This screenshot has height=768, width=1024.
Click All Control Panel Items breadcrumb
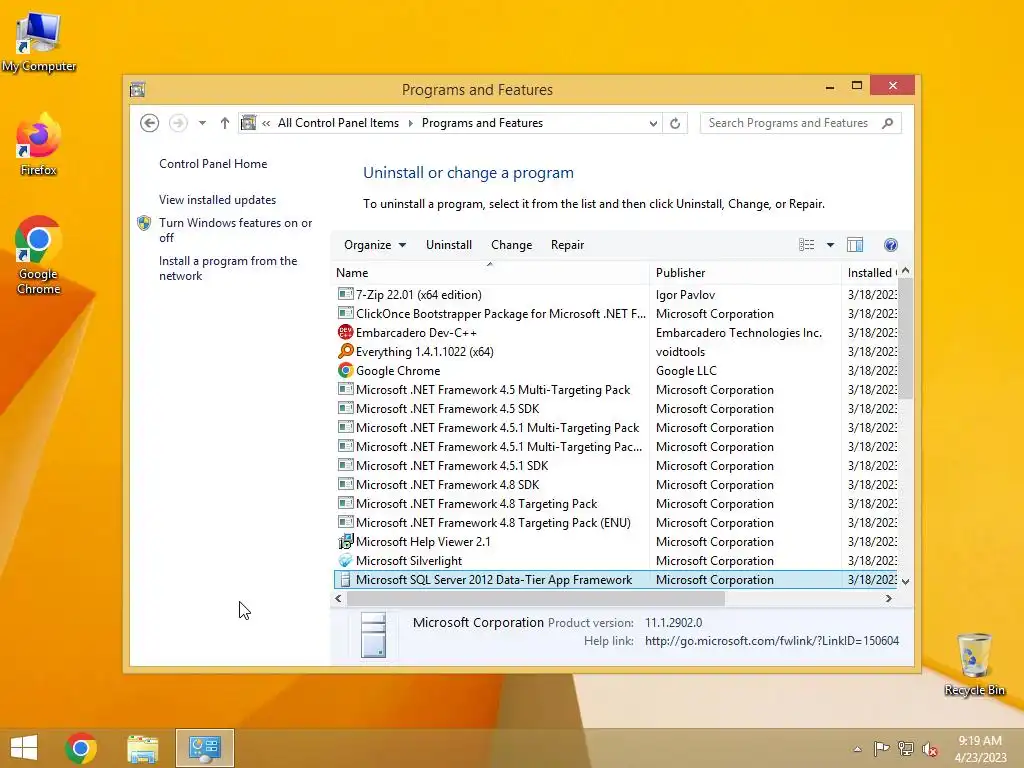tap(338, 123)
